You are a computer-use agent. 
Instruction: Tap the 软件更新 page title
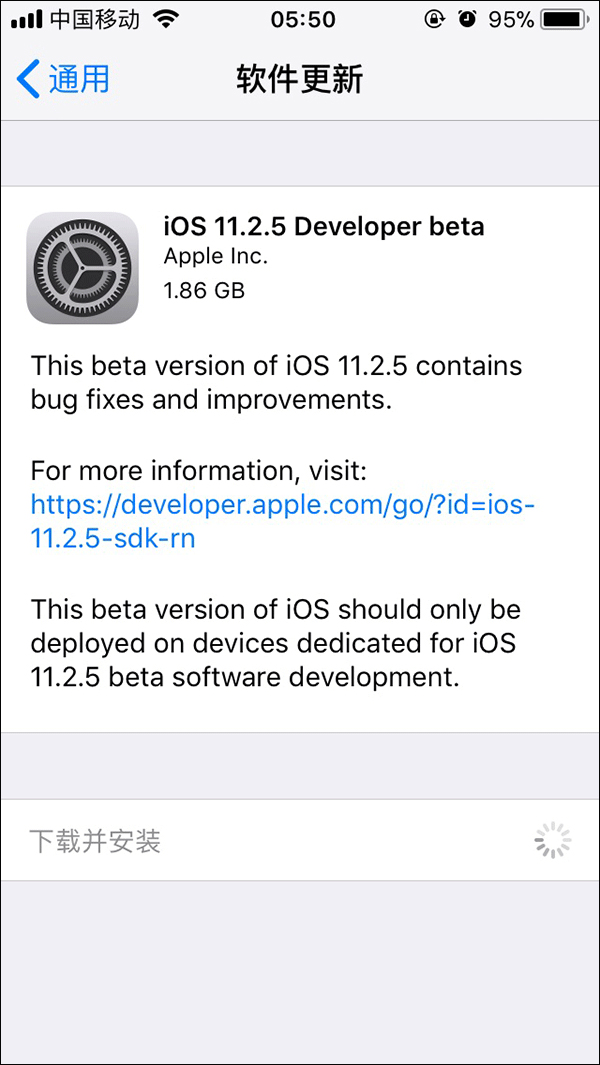pyautogui.click(x=299, y=79)
